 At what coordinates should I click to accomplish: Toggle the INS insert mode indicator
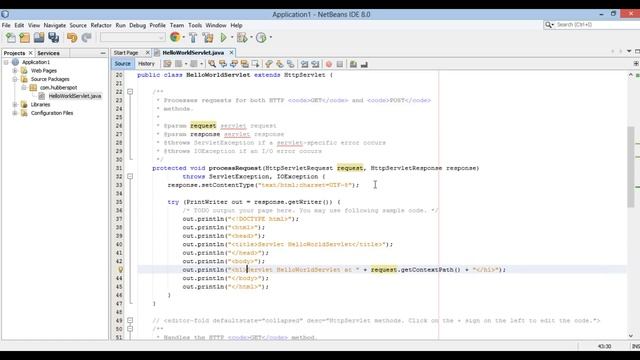(636, 346)
